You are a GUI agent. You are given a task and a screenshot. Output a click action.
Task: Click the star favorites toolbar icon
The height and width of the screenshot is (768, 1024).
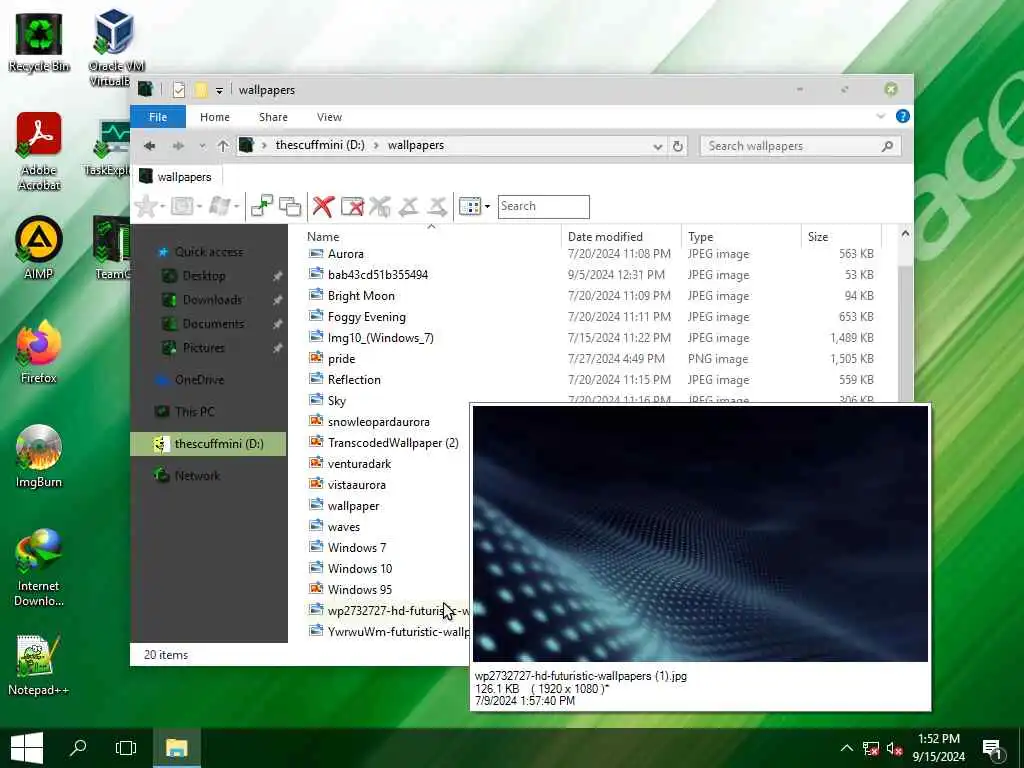point(146,206)
